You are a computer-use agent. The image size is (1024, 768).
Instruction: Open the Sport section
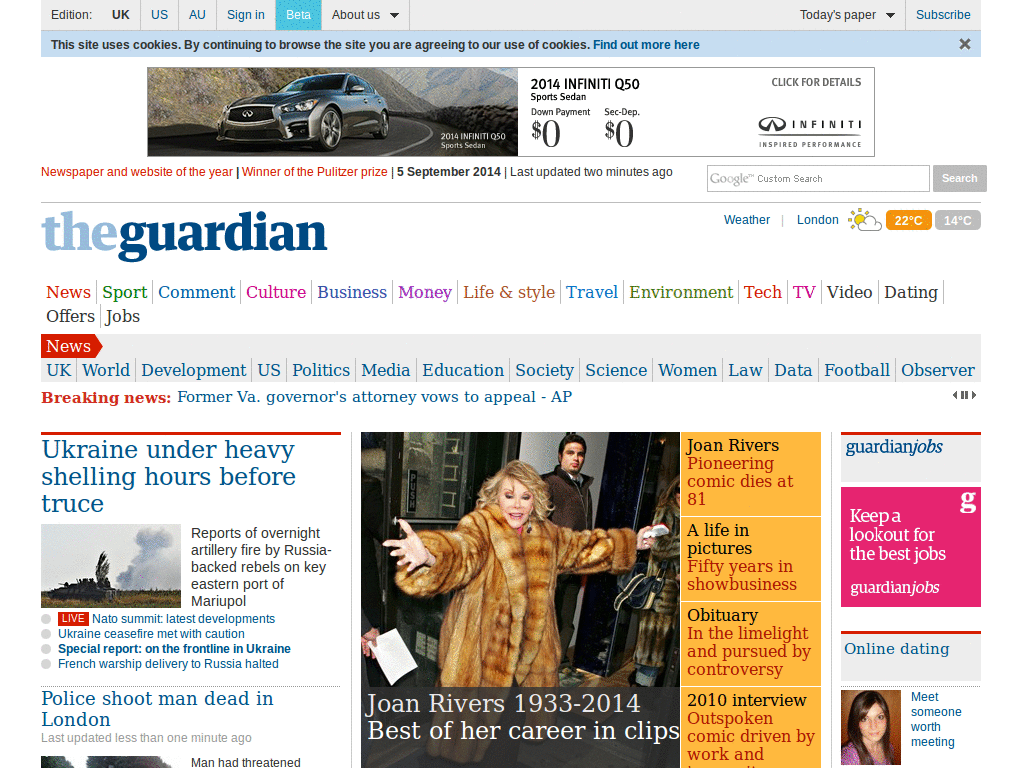pos(125,292)
